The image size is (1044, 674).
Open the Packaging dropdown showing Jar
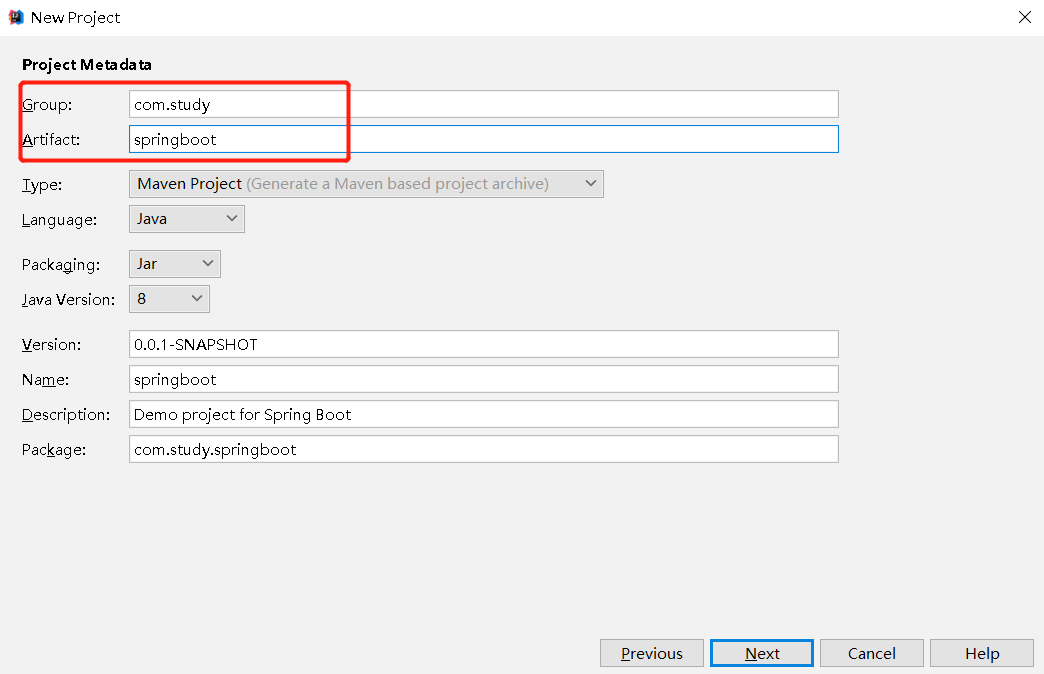coord(175,264)
